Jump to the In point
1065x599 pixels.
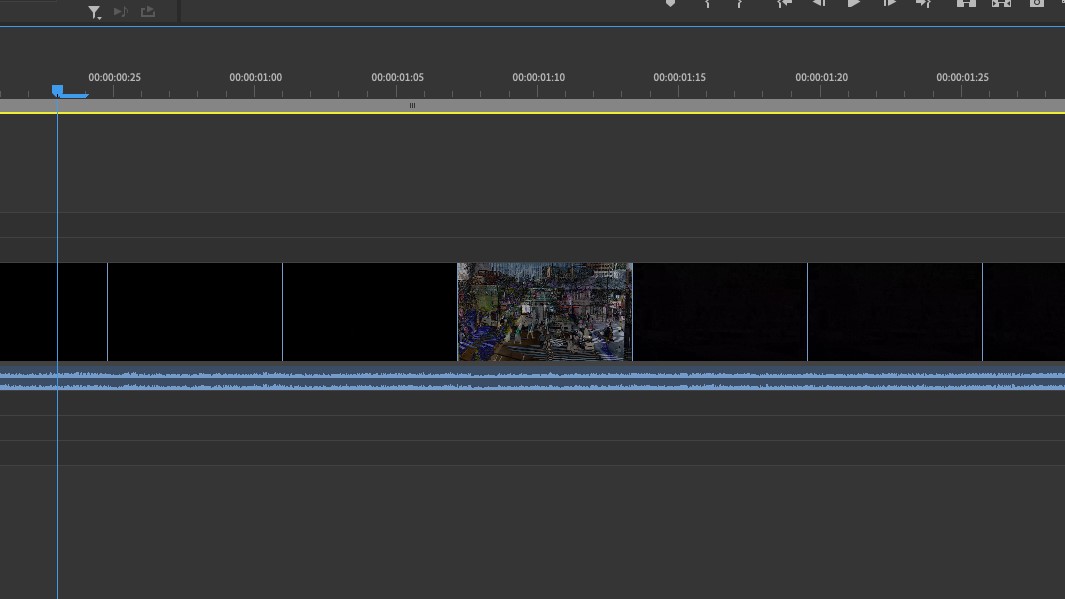(x=784, y=3)
